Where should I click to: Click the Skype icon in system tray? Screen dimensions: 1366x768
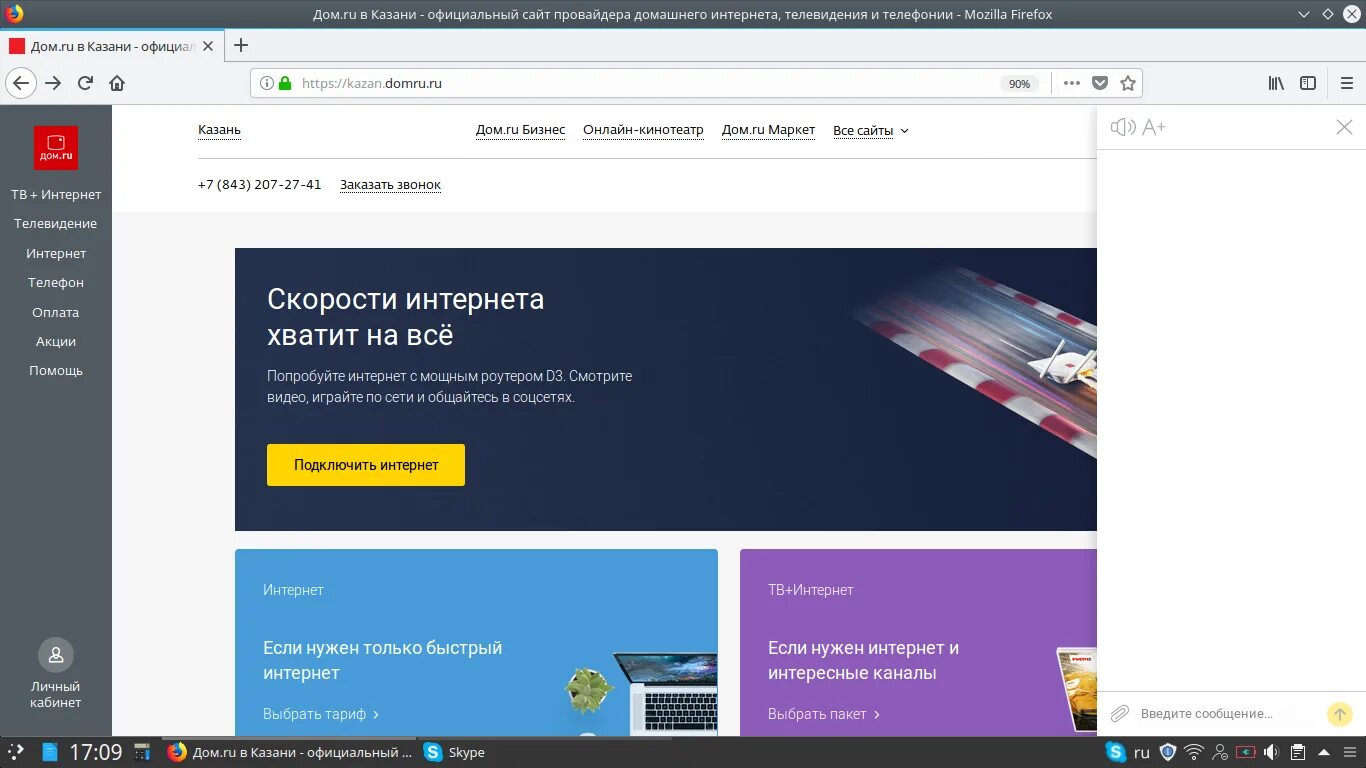[1115, 752]
